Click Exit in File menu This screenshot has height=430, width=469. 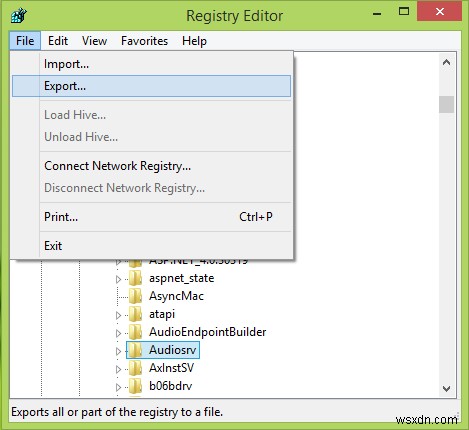pyautogui.click(x=151, y=246)
